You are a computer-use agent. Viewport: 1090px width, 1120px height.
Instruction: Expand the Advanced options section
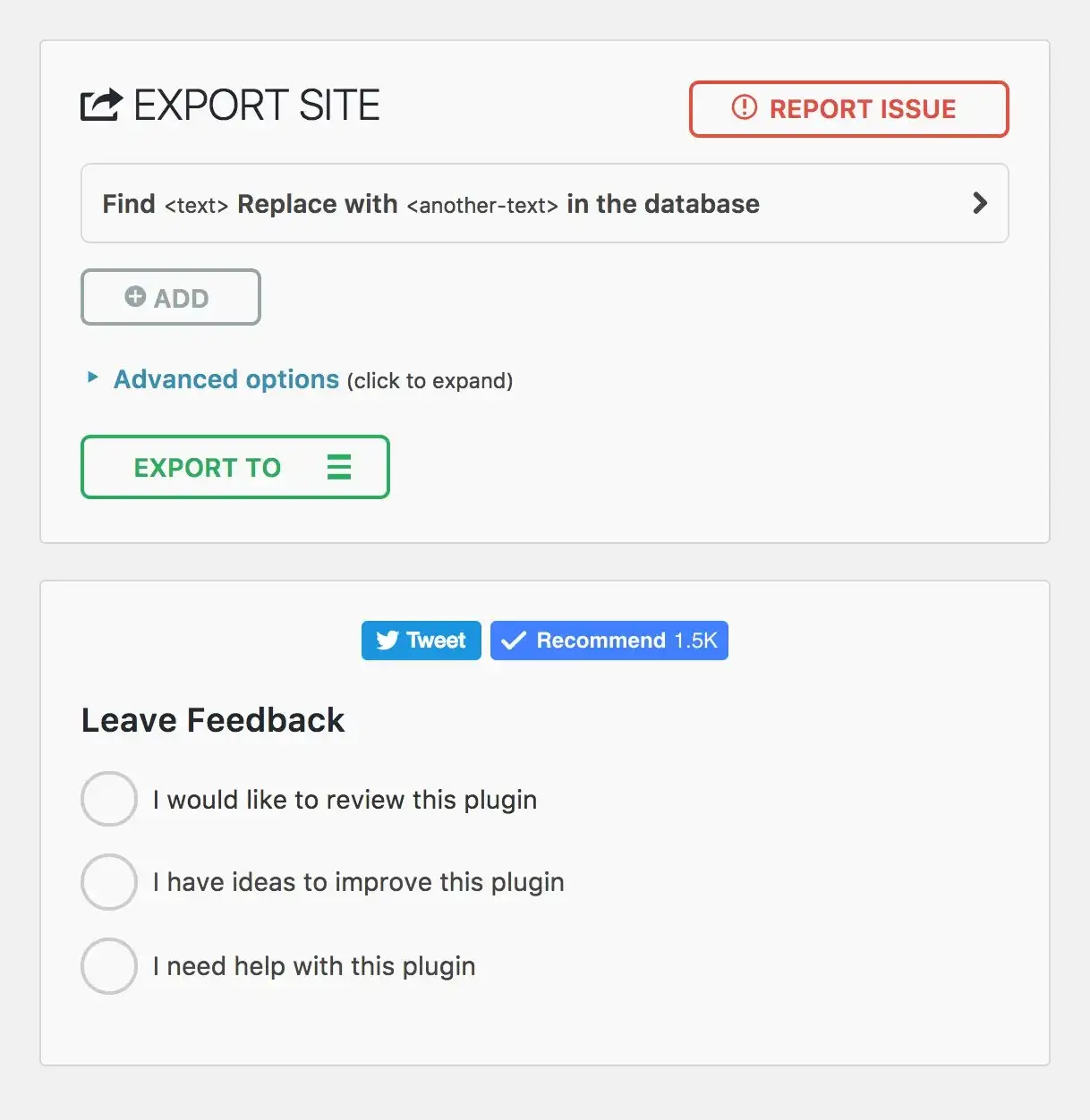click(x=225, y=378)
